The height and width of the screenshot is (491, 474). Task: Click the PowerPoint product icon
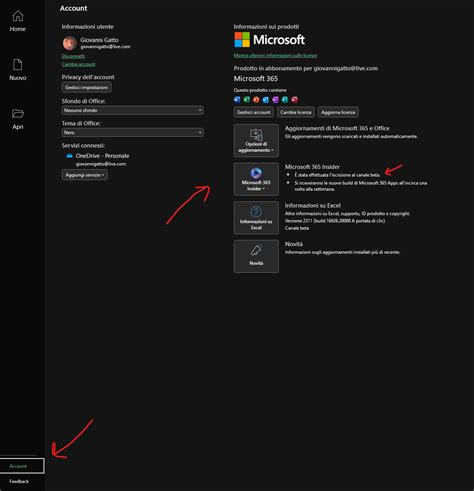pyautogui.click(x=256, y=99)
